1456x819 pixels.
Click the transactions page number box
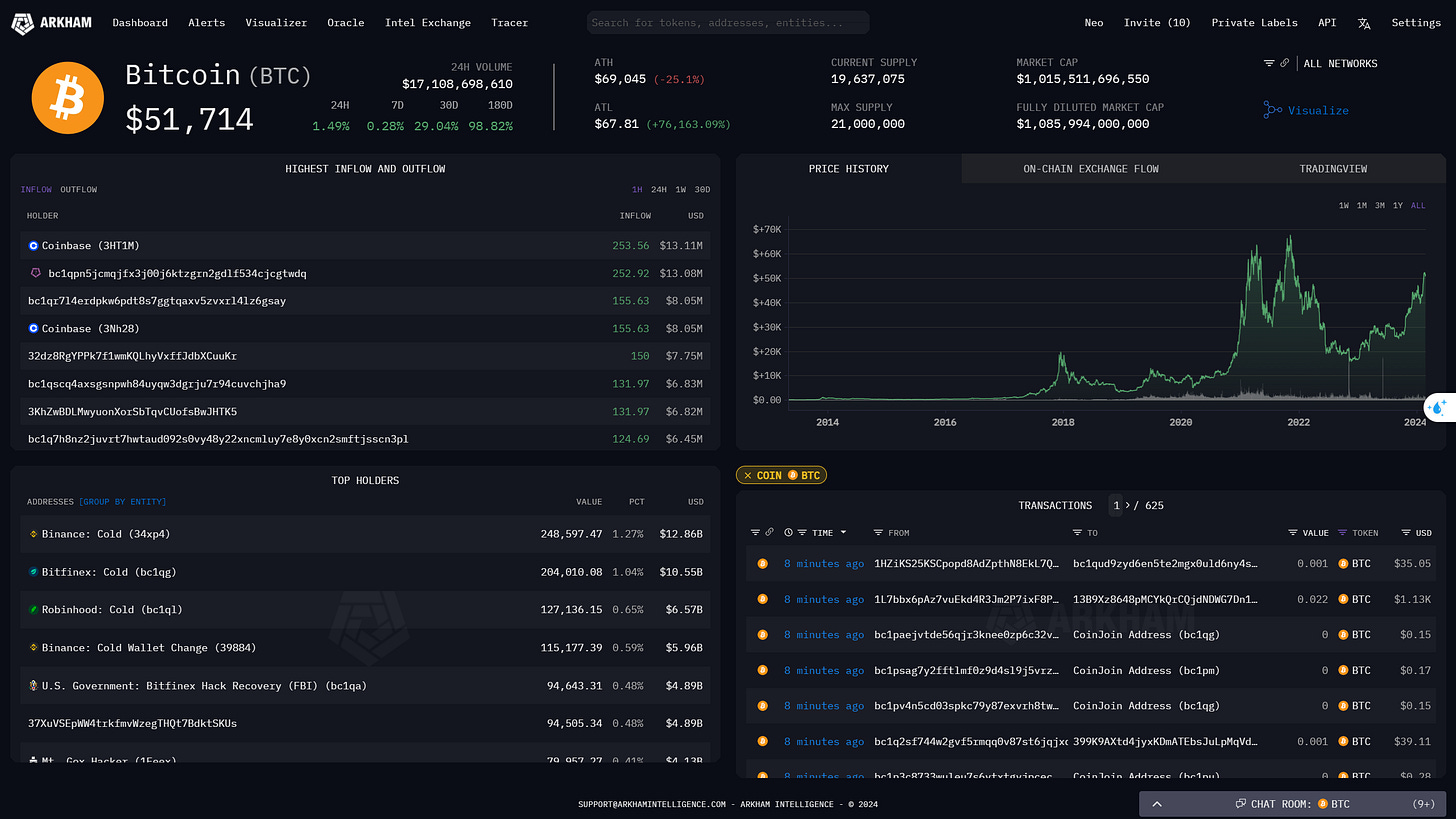(x=1116, y=505)
